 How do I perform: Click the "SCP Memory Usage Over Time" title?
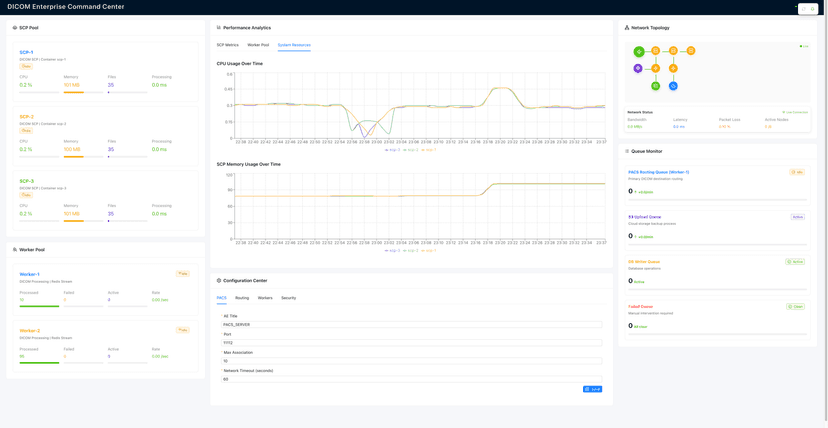click(249, 164)
